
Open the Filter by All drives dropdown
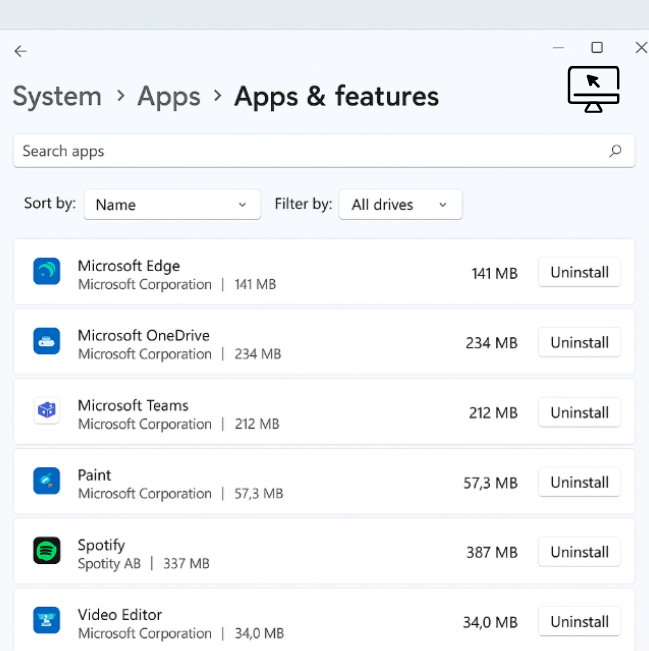point(400,204)
